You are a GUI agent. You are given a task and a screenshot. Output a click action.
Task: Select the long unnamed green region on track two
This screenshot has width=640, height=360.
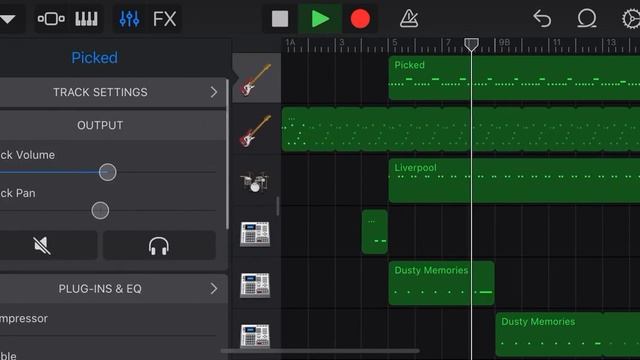(x=461, y=130)
